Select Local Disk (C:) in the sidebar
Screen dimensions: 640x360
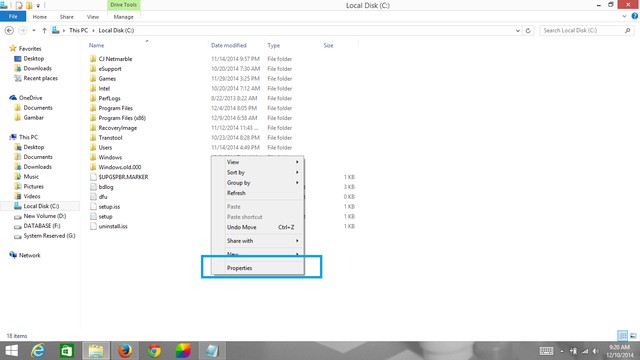41,206
